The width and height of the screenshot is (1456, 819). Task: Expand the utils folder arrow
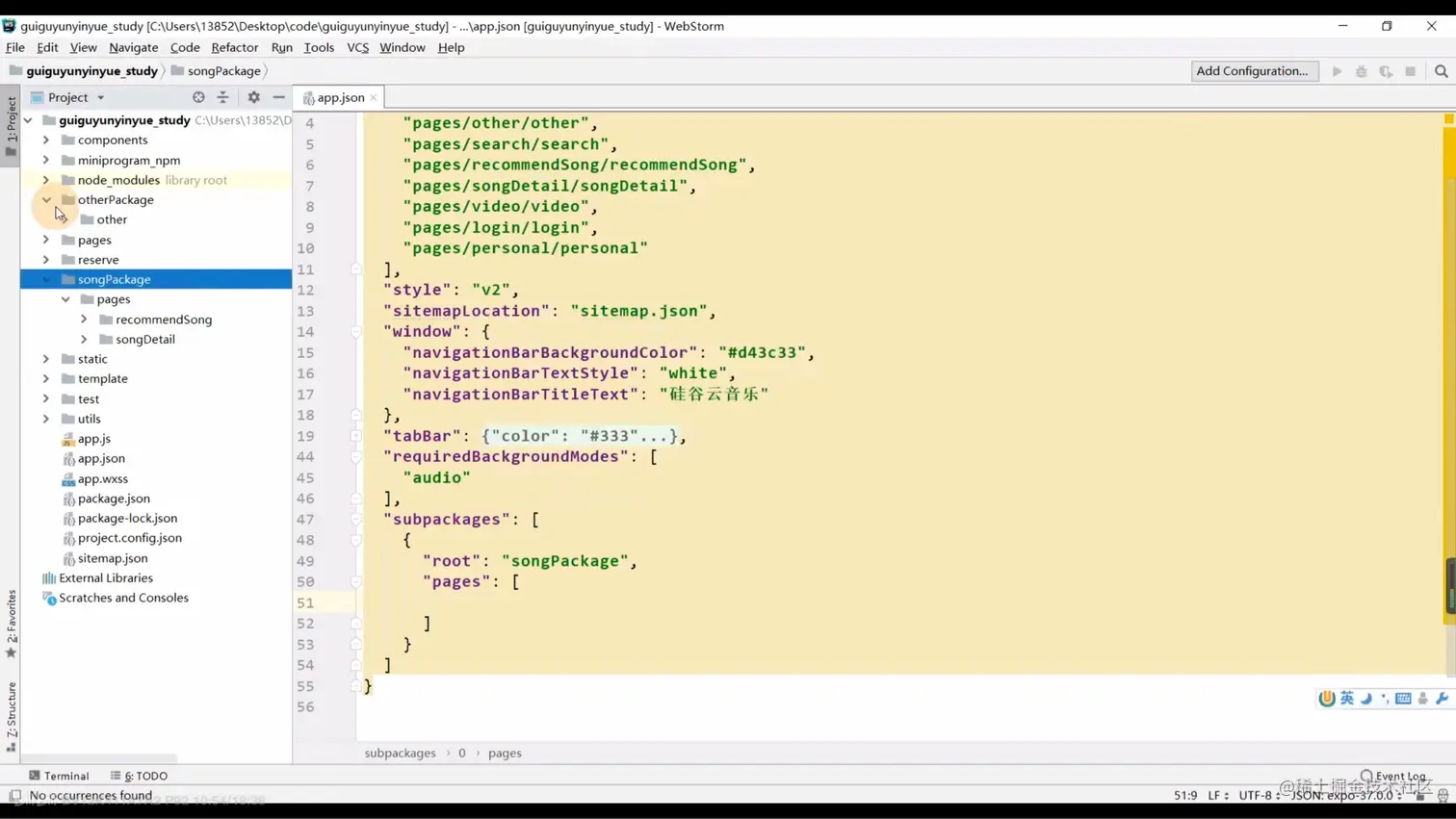[45, 419]
